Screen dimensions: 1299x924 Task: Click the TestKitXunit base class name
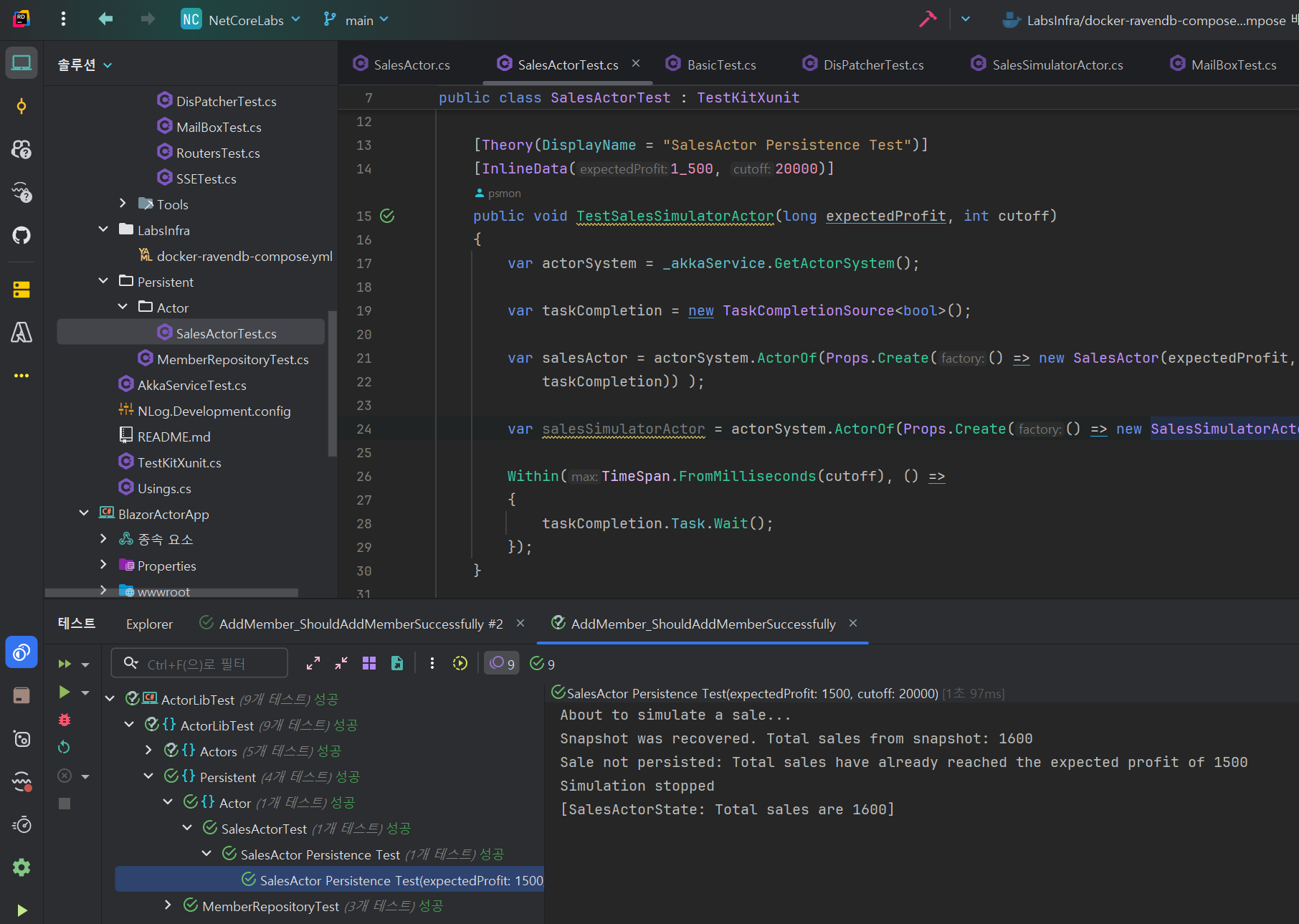[748, 97]
